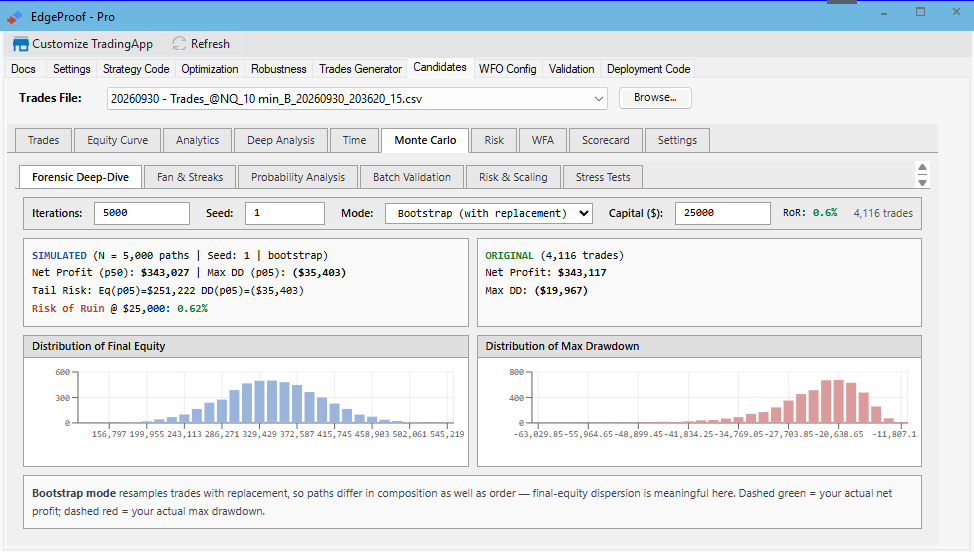
Task: Open Trades Generator tab
Action: (360, 69)
